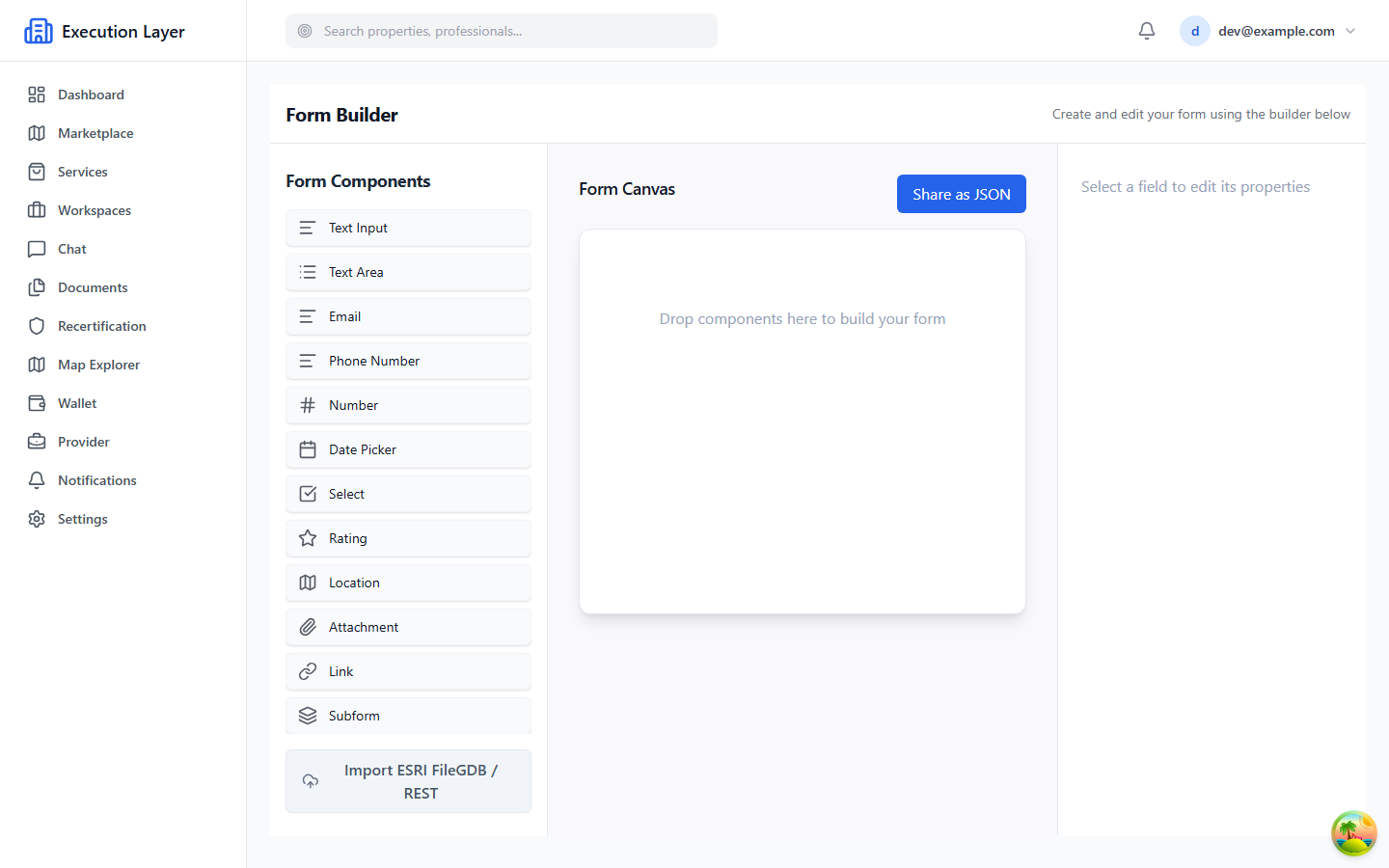This screenshot has width=1389, height=868.
Task: Select the Text Area component
Action: pos(408,272)
